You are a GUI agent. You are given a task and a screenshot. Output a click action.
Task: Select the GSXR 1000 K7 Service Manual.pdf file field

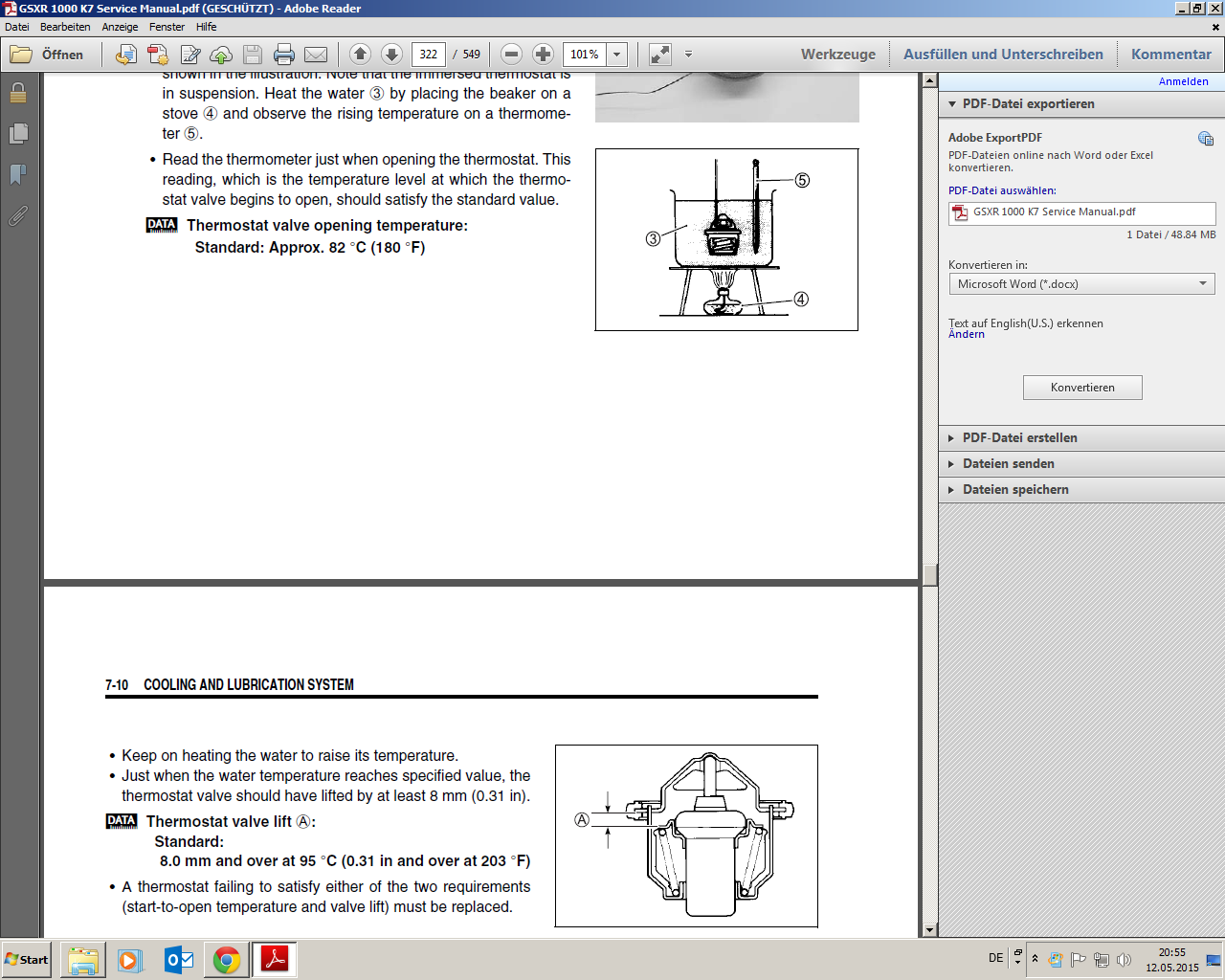(x=1081, y=212)
